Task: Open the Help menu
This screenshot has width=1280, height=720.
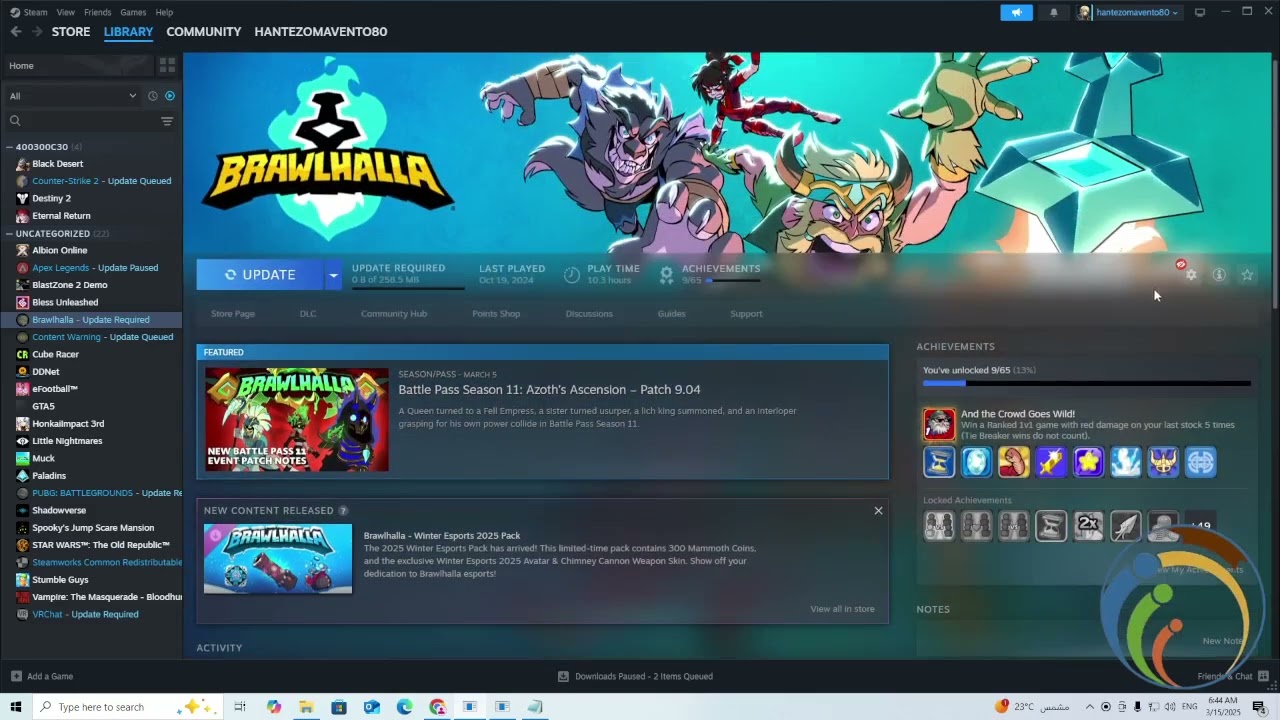Action: point(165,12)
